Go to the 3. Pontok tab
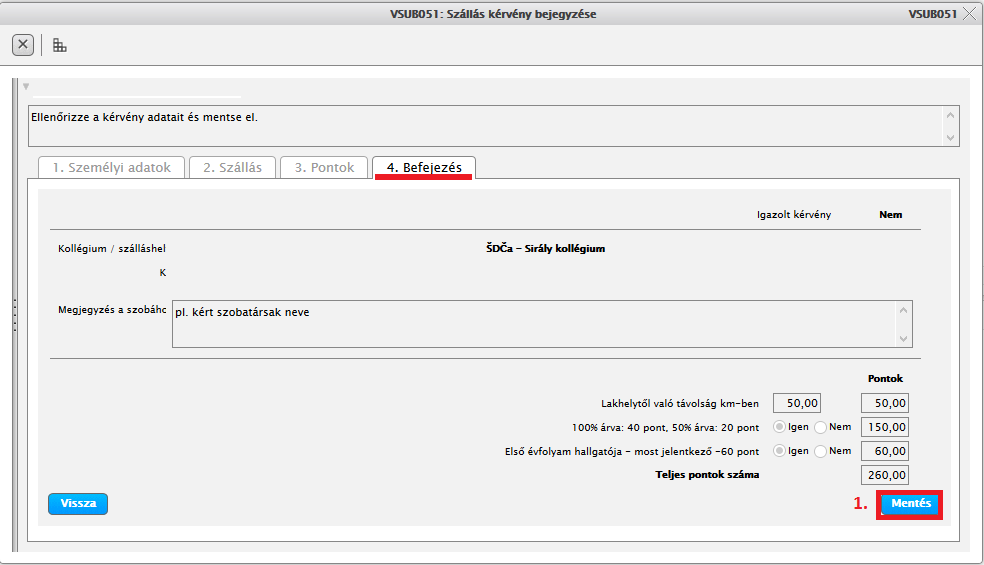 tap(324, 168)
